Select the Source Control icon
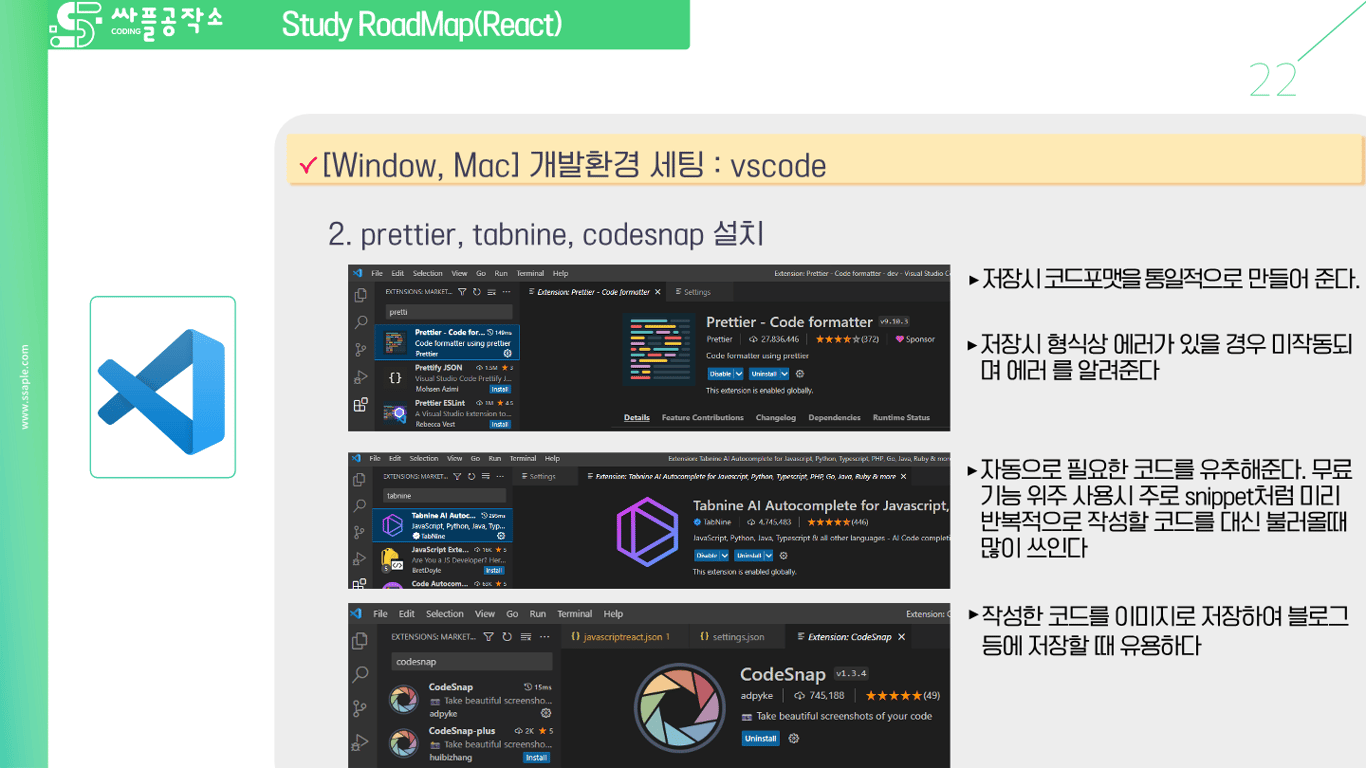Screen dimensions: 1366x768 (360, 348)
